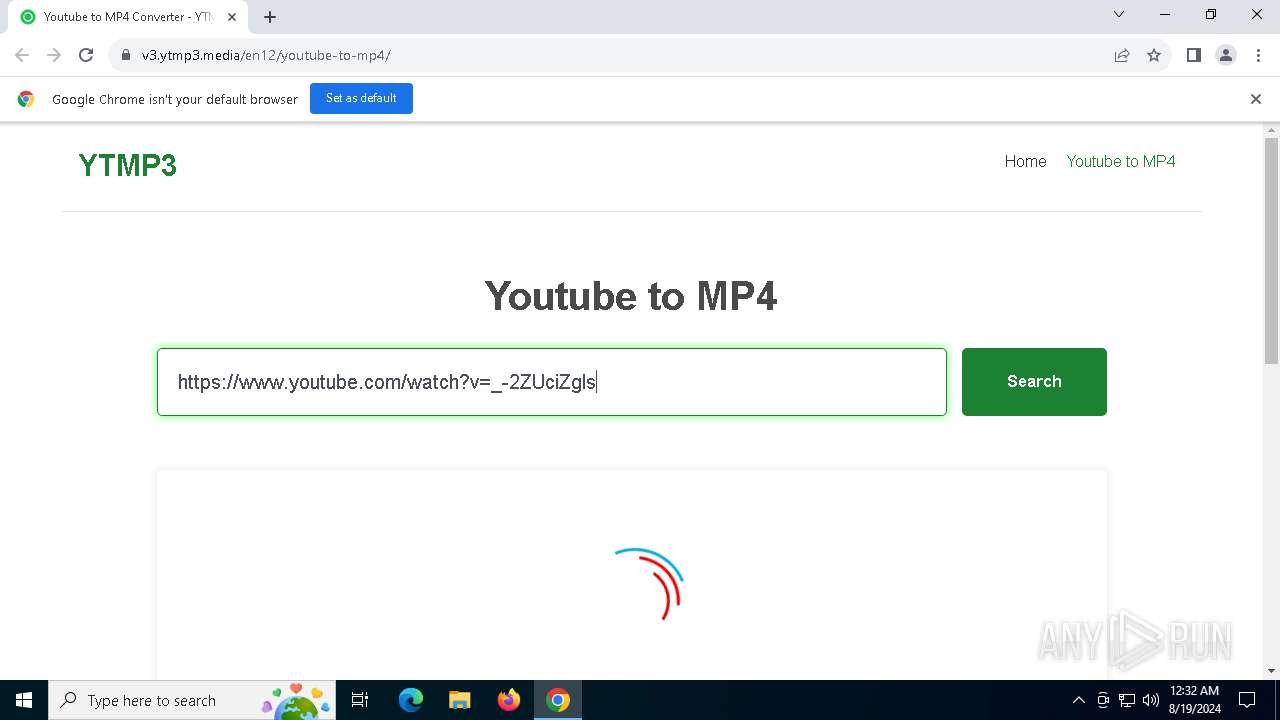1280x720 pixels.
Task: Open the tab search chevron
Action: 1119,14
